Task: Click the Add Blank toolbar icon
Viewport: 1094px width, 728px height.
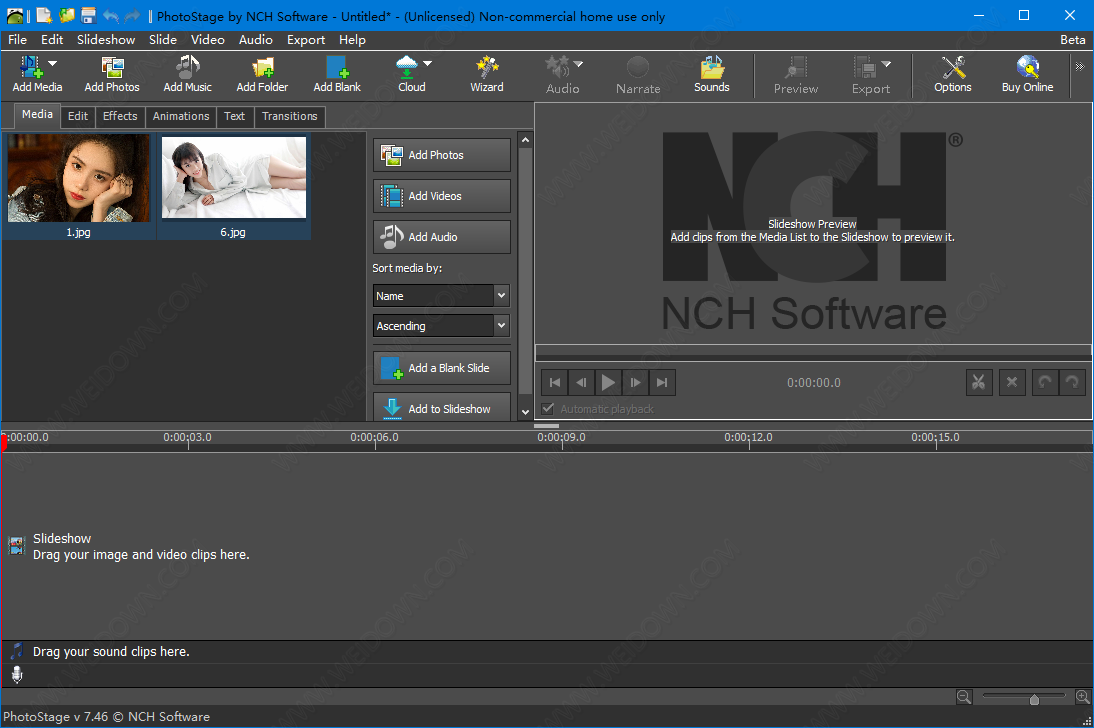Action: 337,67
